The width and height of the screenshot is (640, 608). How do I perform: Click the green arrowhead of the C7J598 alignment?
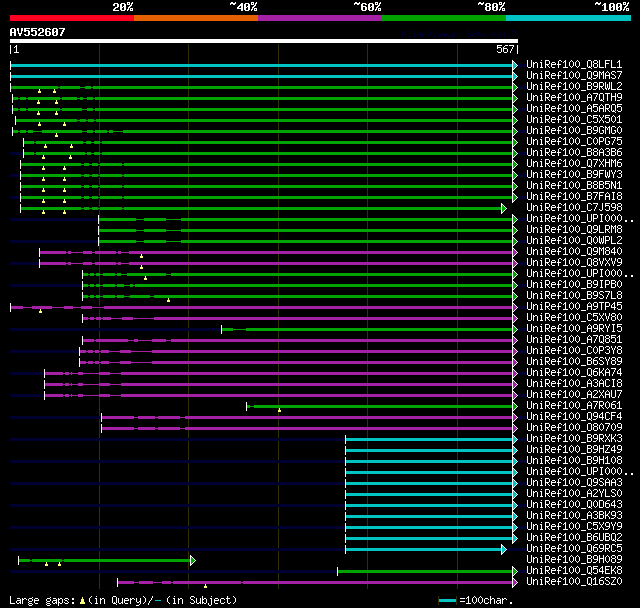click(504, 207)
